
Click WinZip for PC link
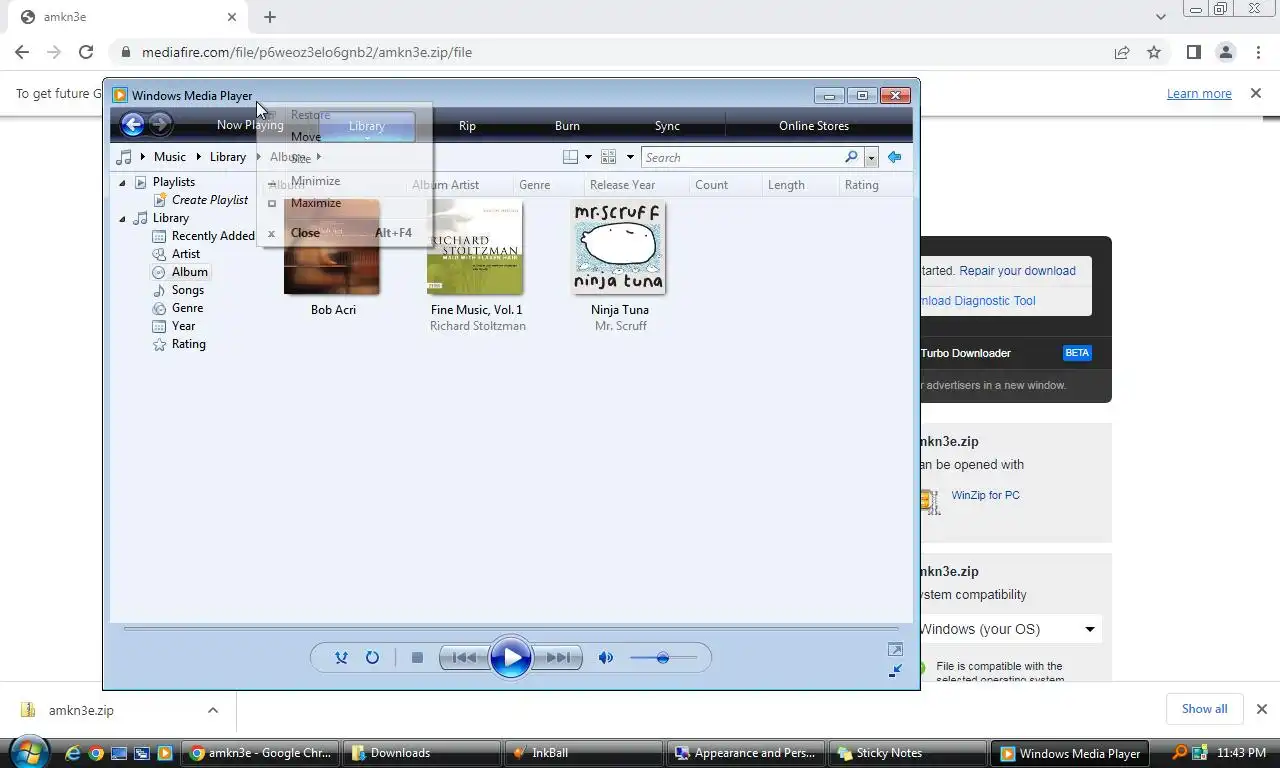tap(985, 495)
